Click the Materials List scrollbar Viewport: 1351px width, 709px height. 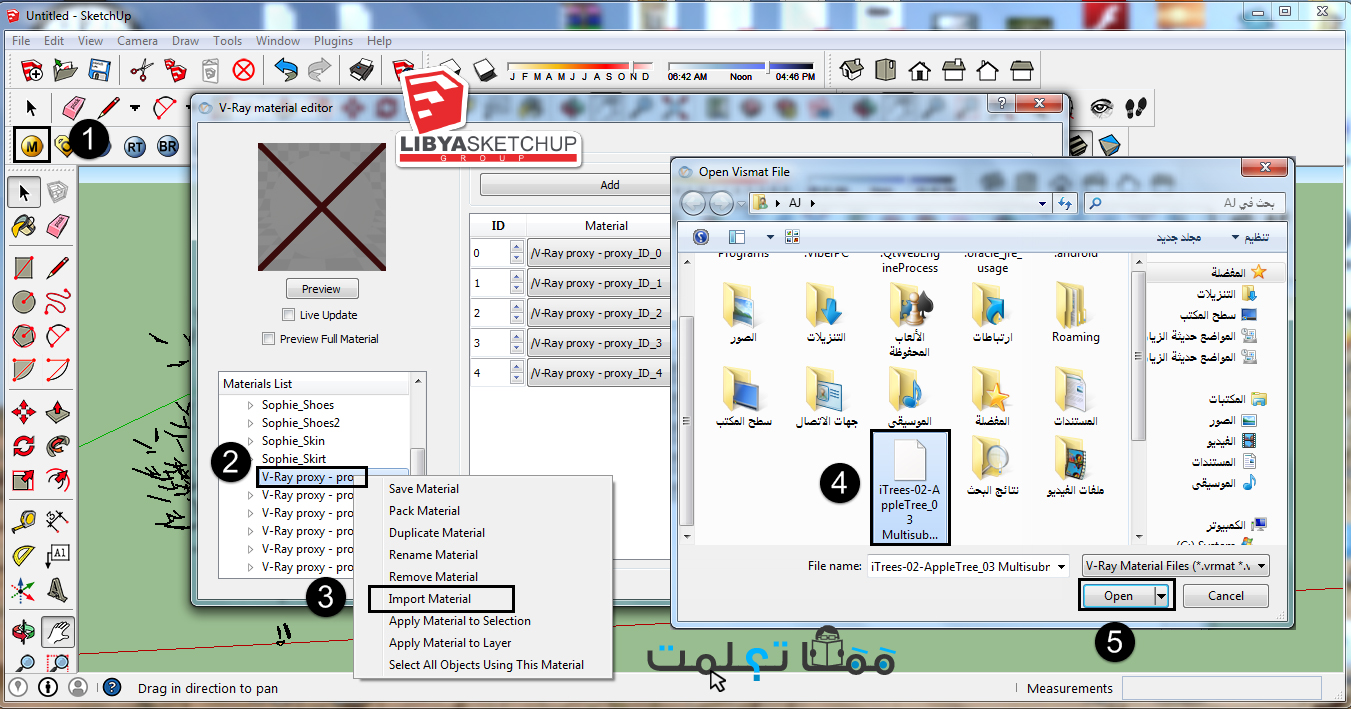pyautogui.click(x=419, y=475)
